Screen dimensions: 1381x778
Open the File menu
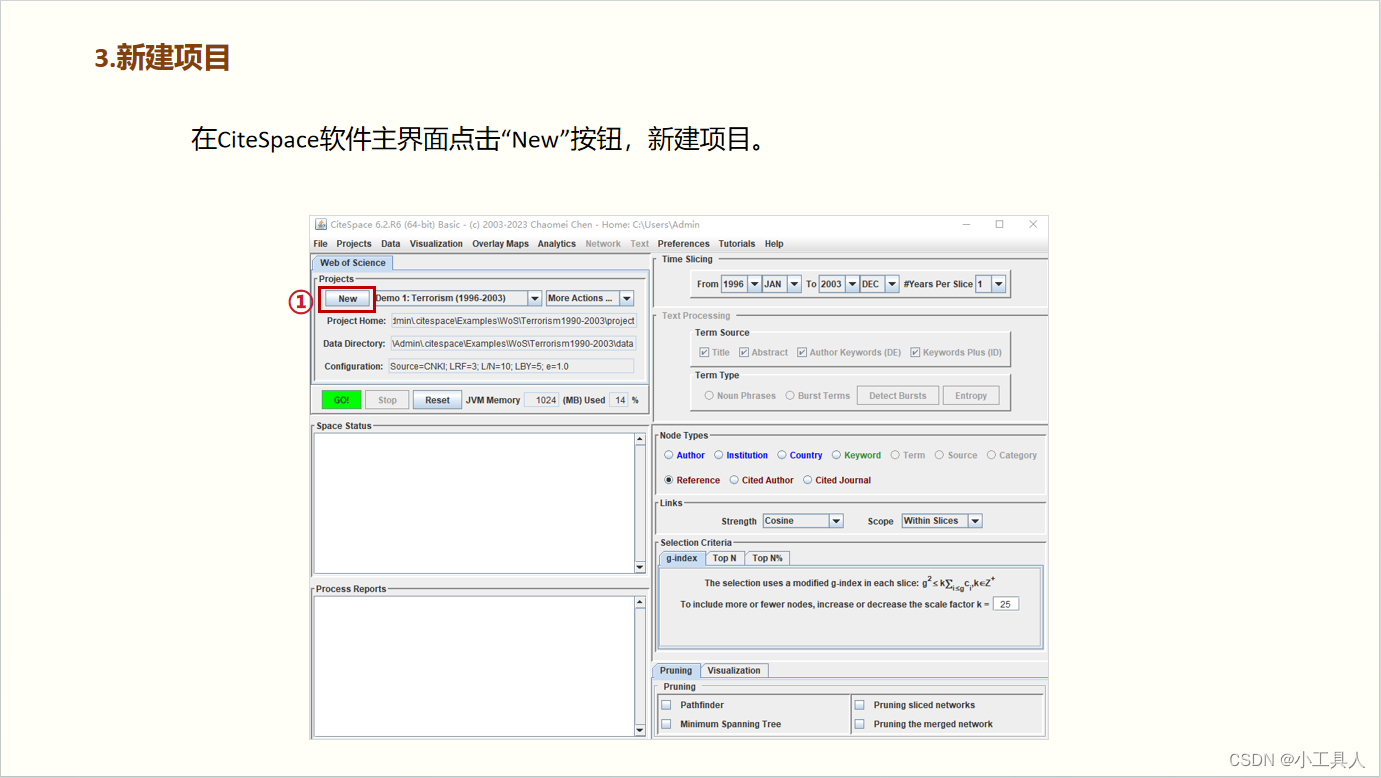320,243
